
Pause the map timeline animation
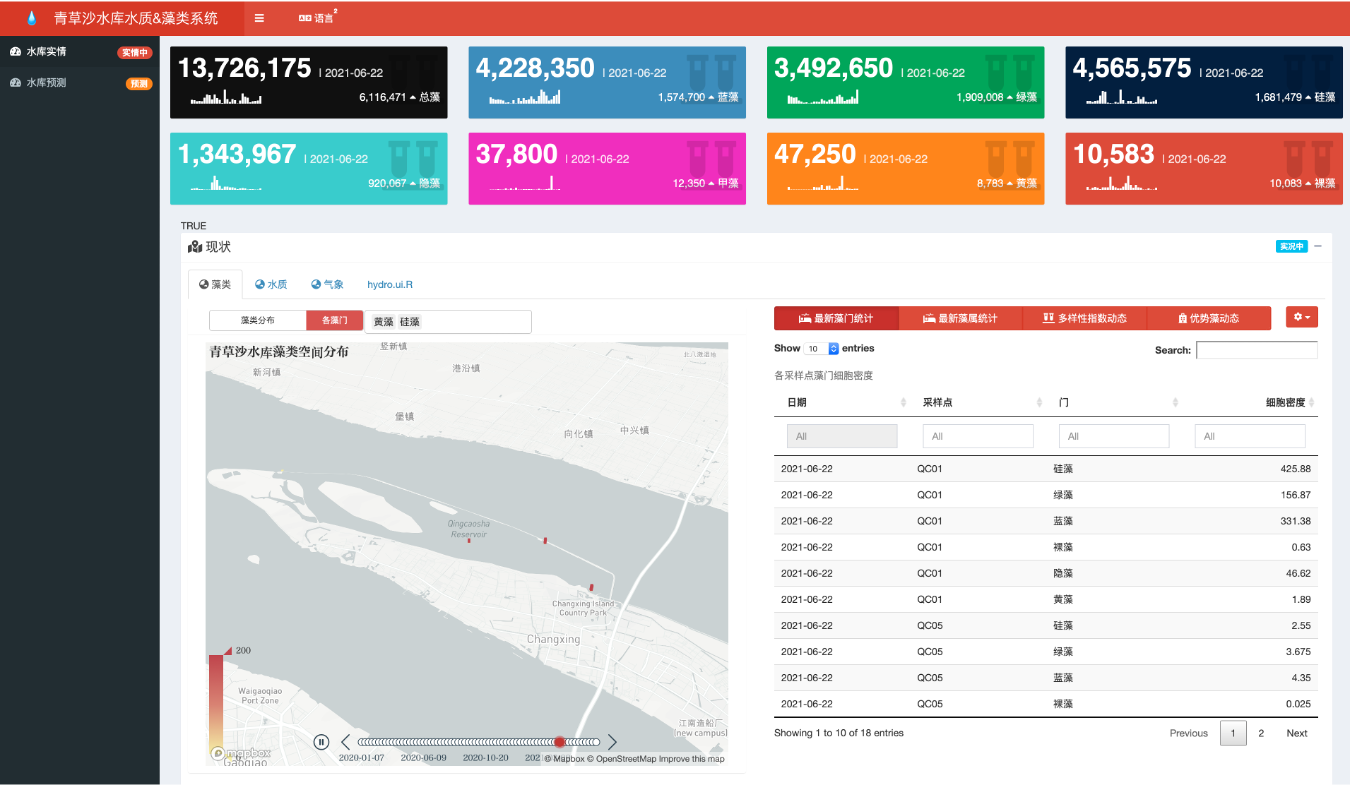click(x=321, y=742)
